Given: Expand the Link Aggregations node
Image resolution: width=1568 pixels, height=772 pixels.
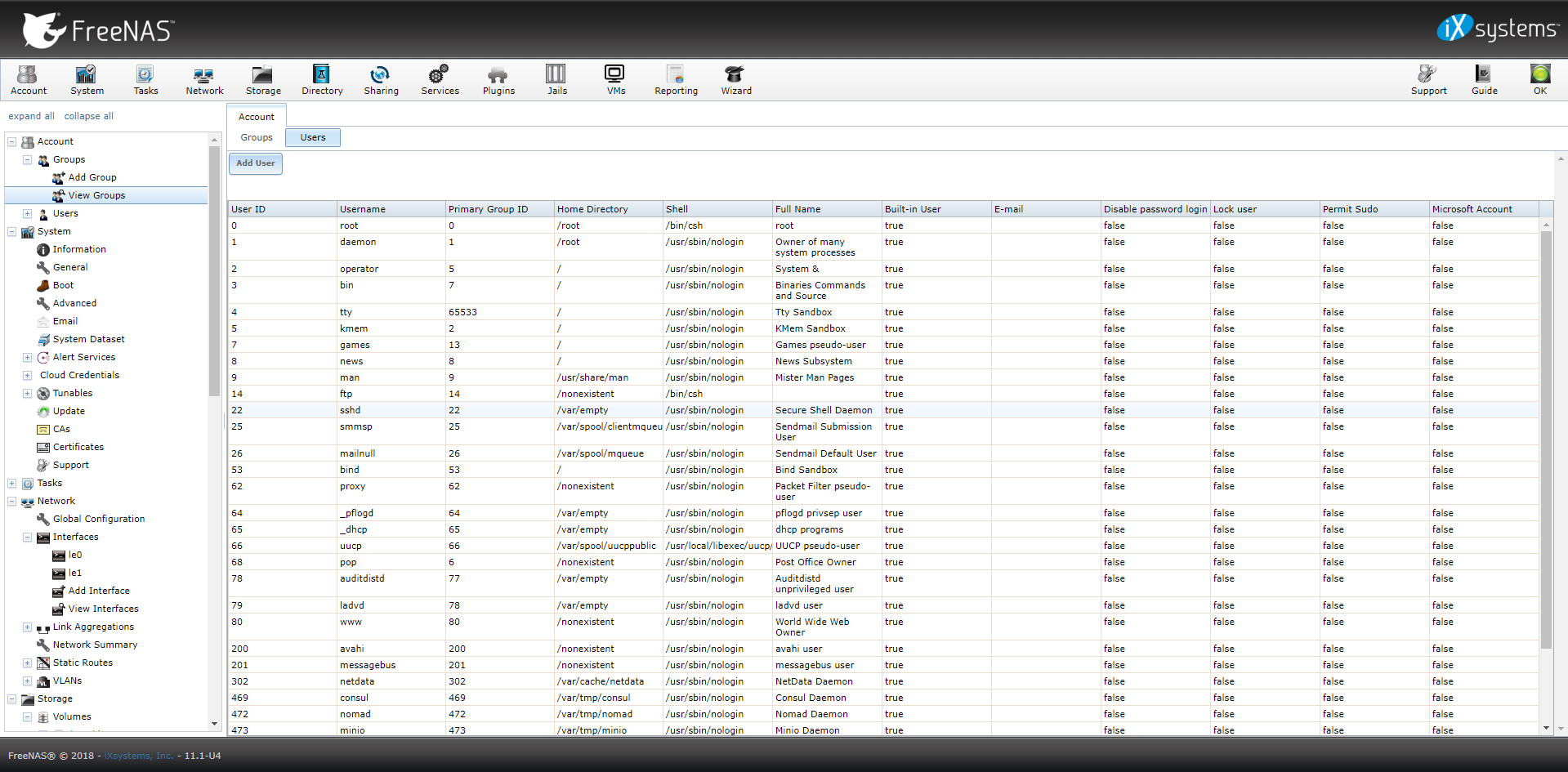Looking at the screenshot, I should (27, 627).
